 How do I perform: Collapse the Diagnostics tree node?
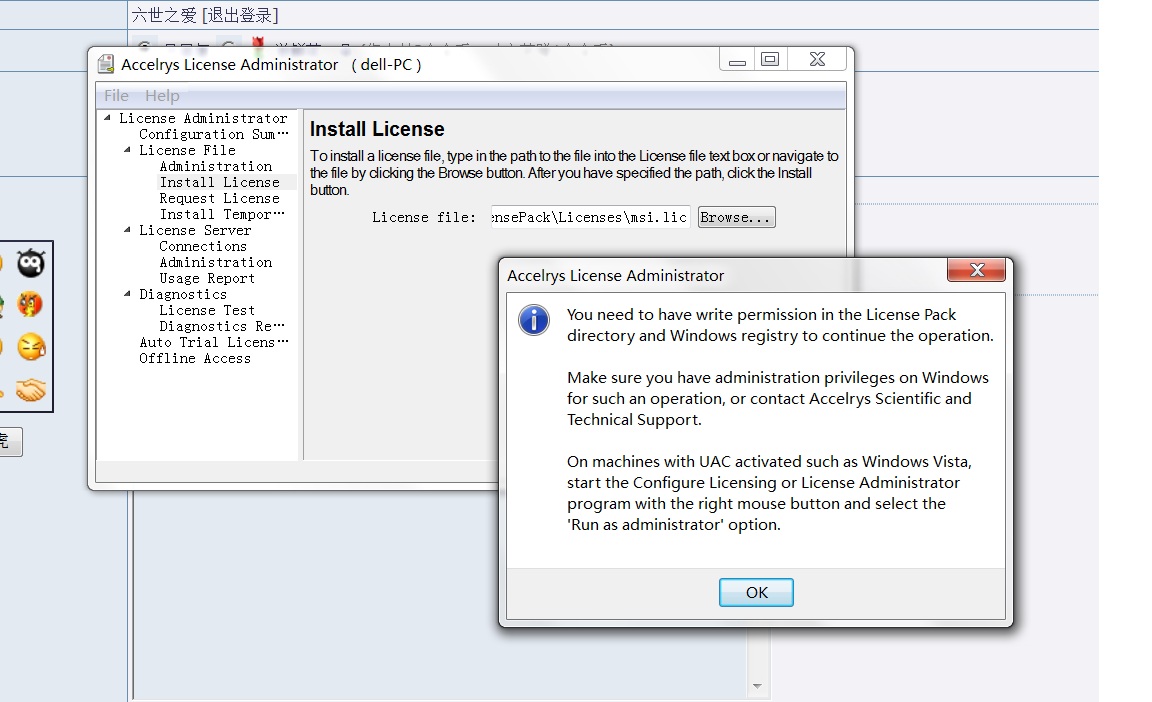[127, 294]
